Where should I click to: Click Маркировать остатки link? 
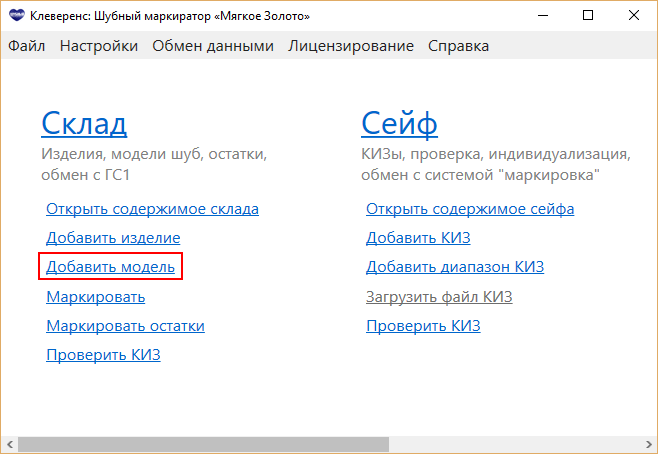(x=125, y=326)
